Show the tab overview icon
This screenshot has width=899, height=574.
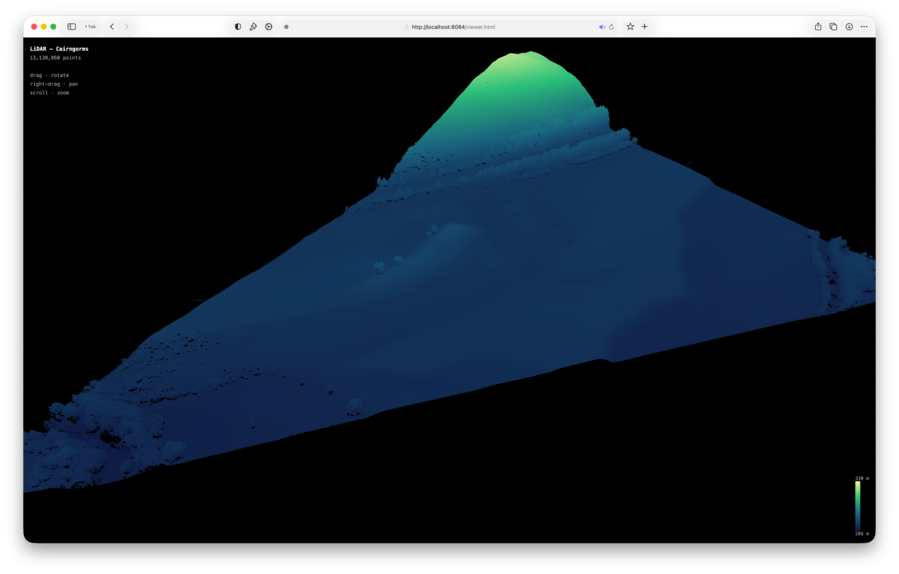coord(833,26)
